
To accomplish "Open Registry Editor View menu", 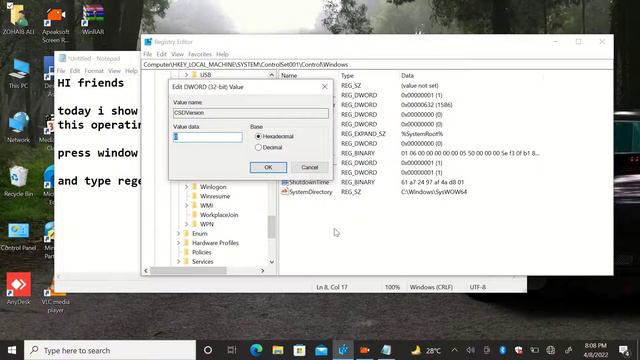I will coord(177,54).
